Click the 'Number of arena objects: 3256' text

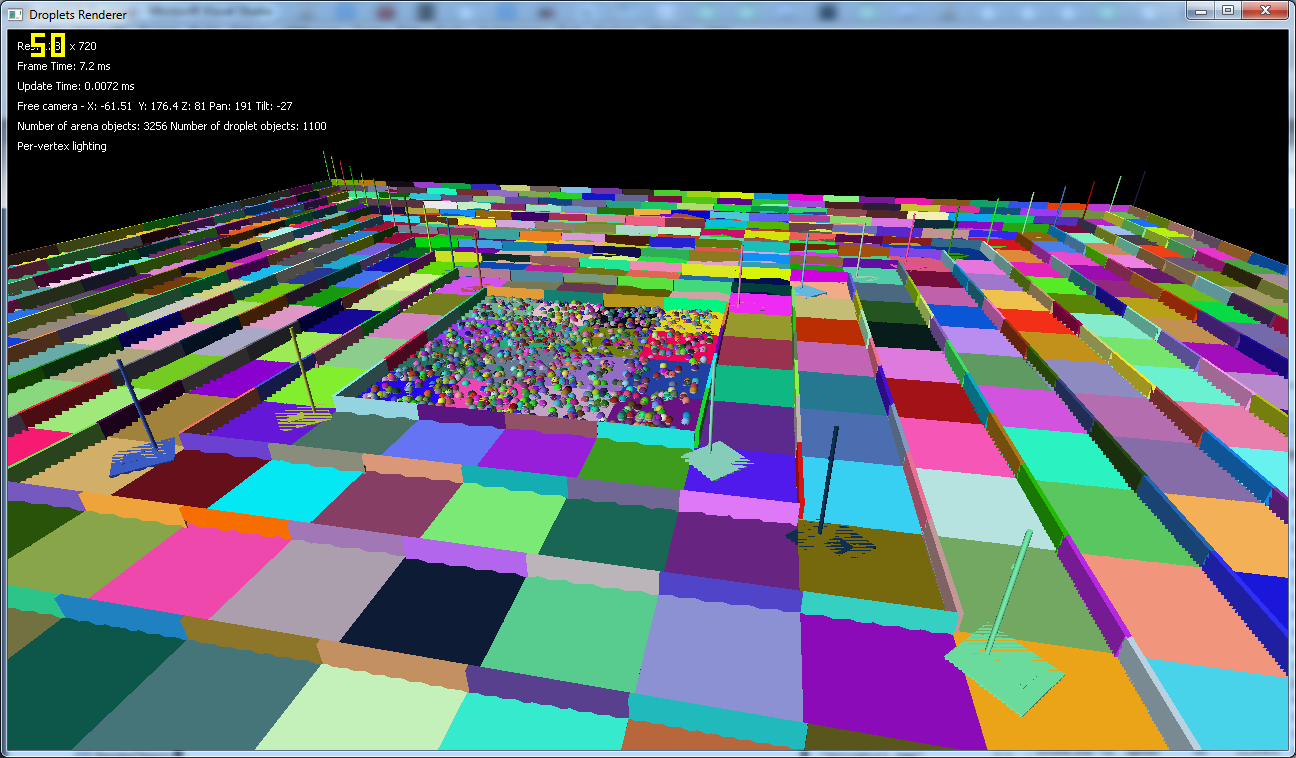pyautogui.click(x=91, y=126)
